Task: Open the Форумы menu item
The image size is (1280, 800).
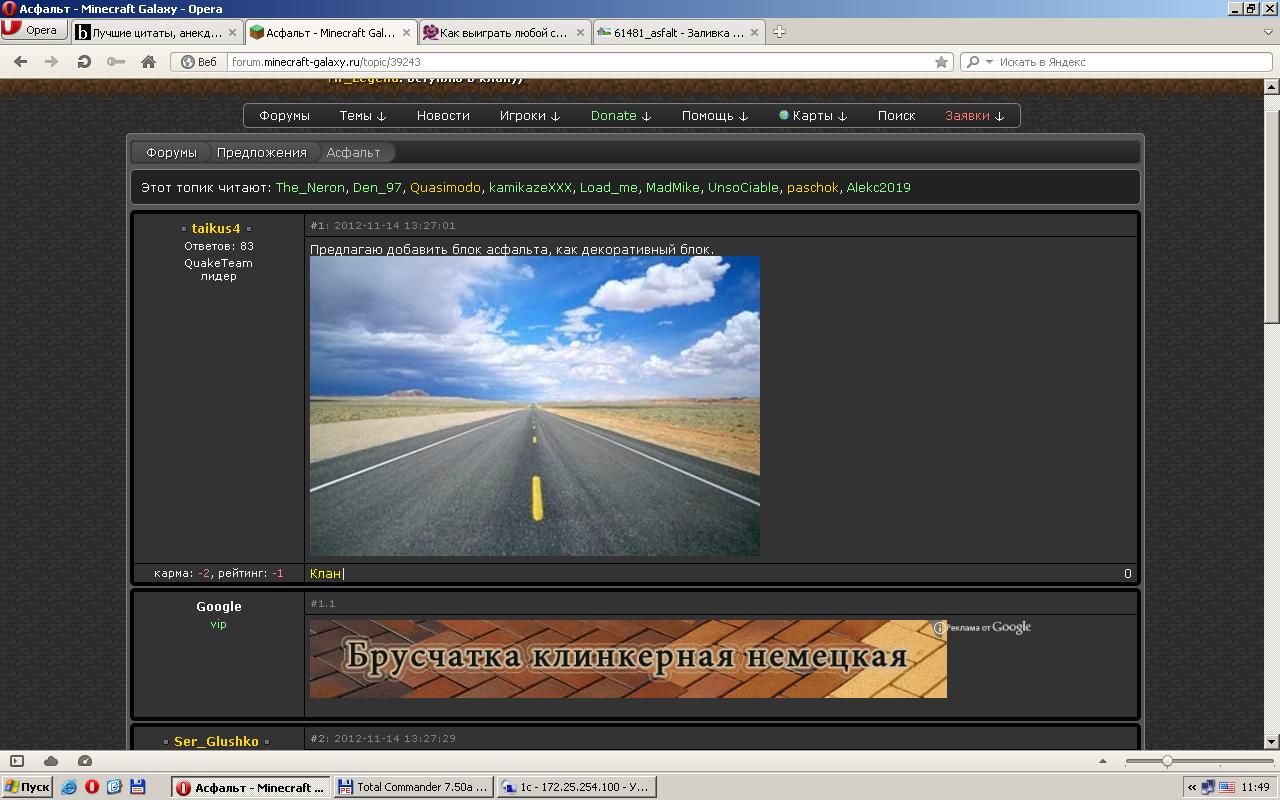Action: (x=284, y=115)
